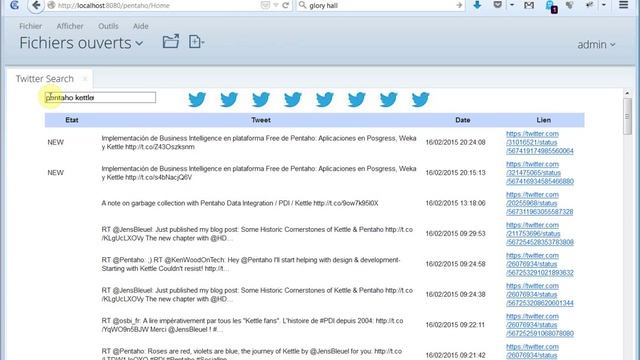Expand the address bar history dropdown

point(276,5)
